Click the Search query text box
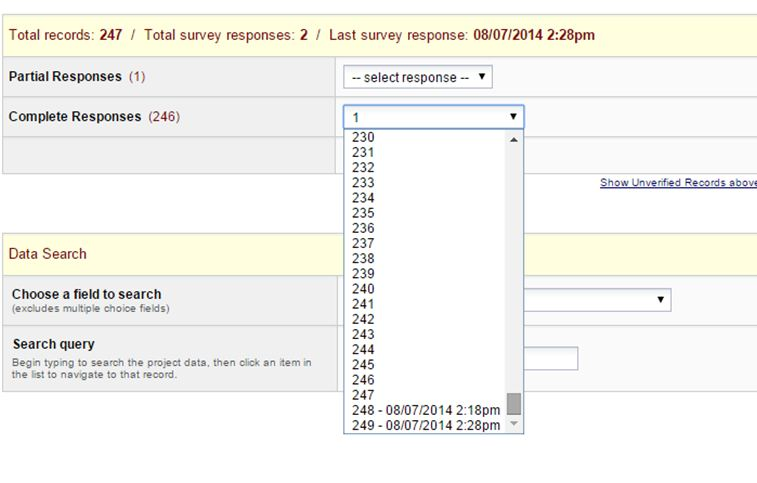The image size is (757, 483). tap(551, 358)
